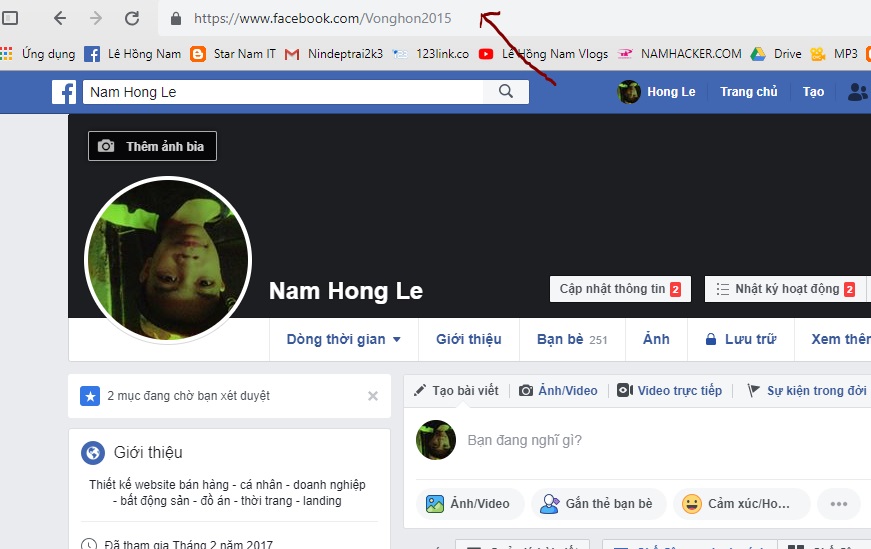Open the NAMHACKER.COM bookmark

679,54
